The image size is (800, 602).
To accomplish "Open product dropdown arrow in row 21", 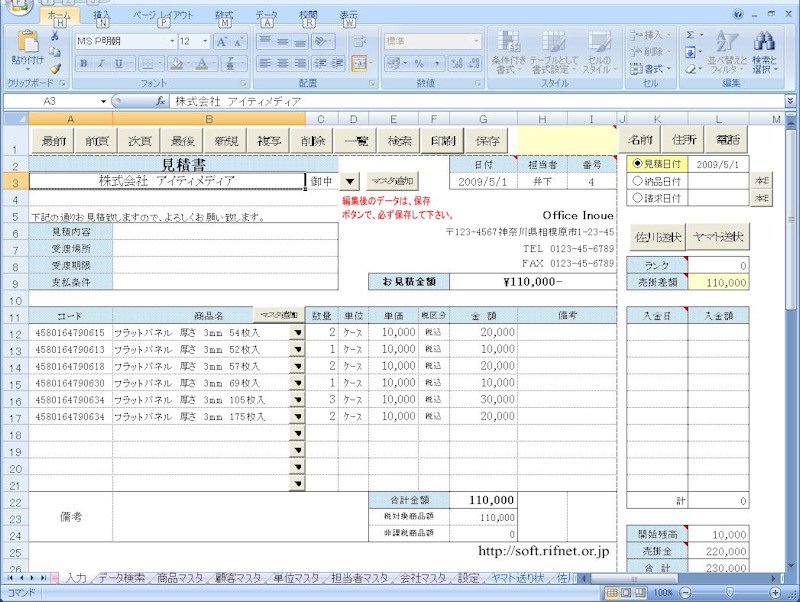I will (x=297, y=484).
